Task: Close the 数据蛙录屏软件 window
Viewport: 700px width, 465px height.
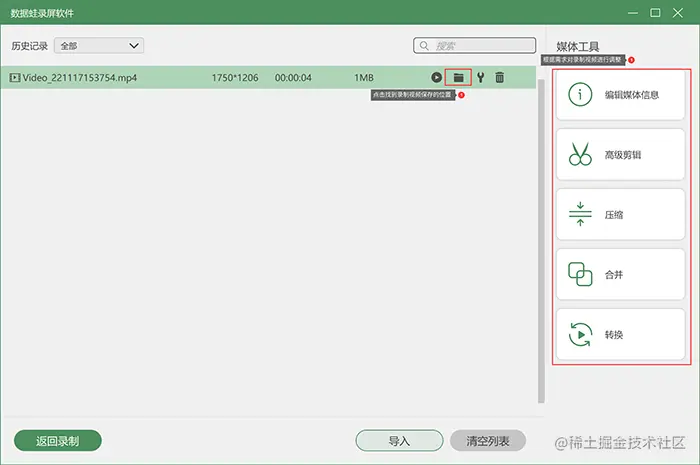Action: (678, 13)
